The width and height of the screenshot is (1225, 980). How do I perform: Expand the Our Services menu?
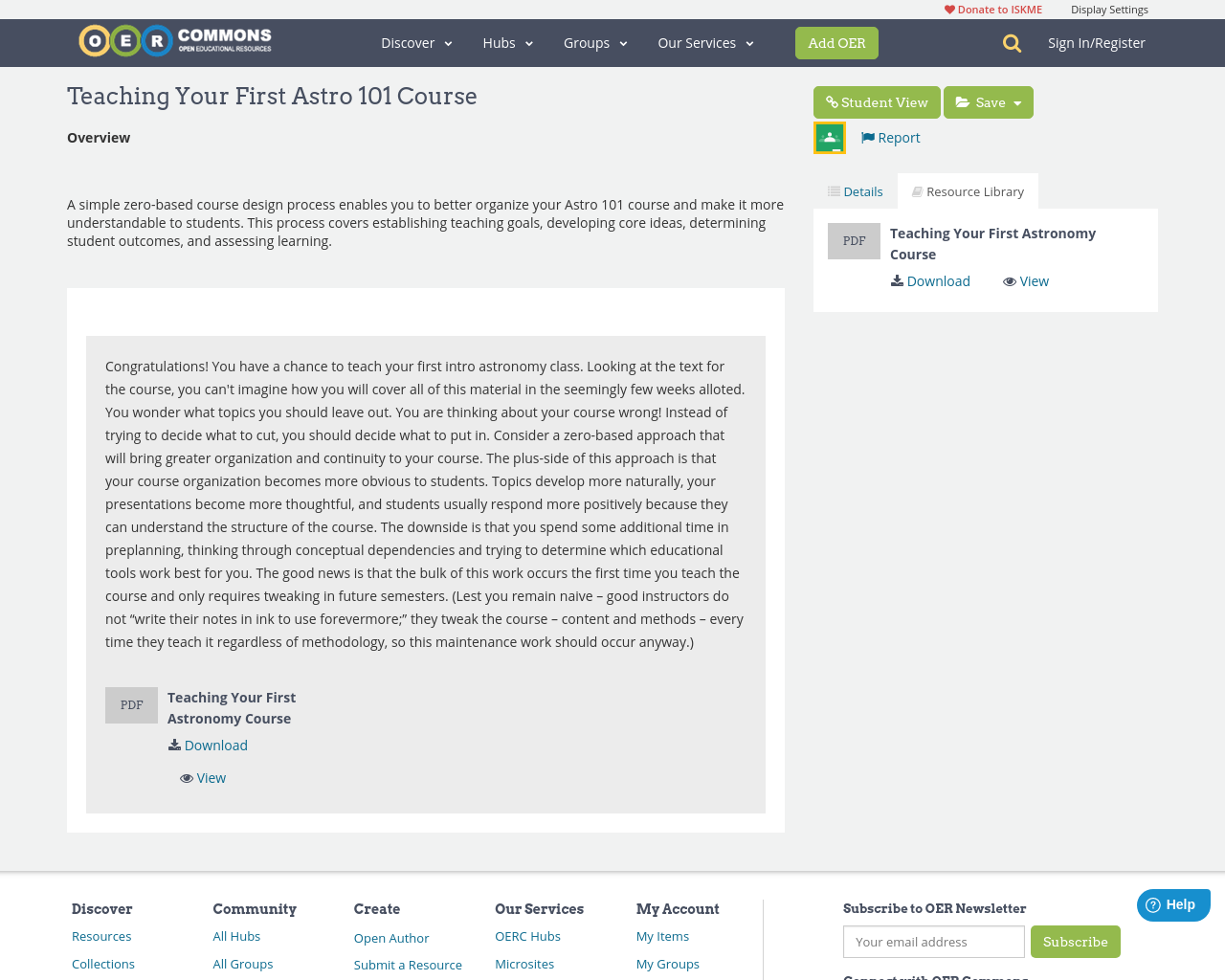coord(706,43)
